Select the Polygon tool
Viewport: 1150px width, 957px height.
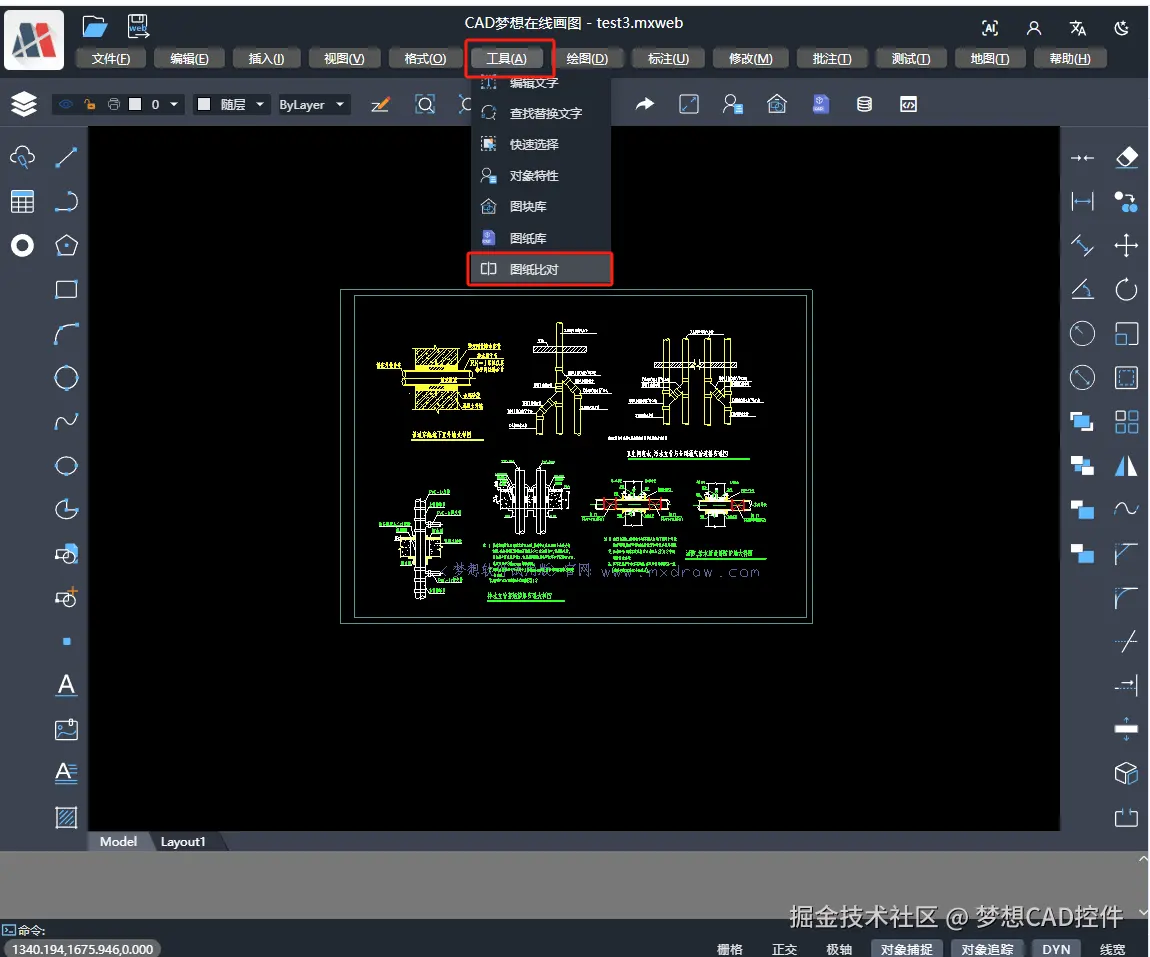[66, 246]
